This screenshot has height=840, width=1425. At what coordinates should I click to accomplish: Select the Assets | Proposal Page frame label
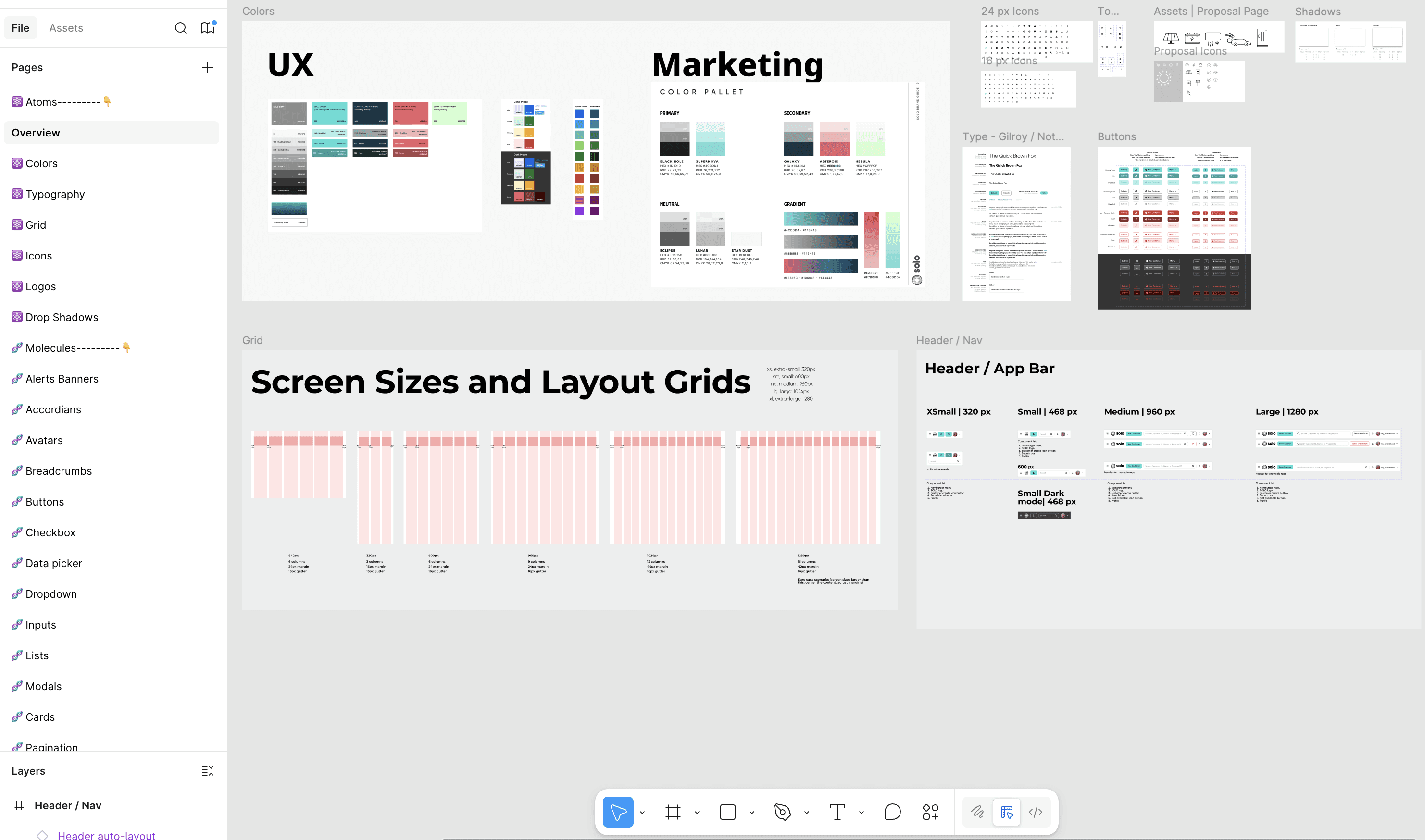click(1211, 12)
